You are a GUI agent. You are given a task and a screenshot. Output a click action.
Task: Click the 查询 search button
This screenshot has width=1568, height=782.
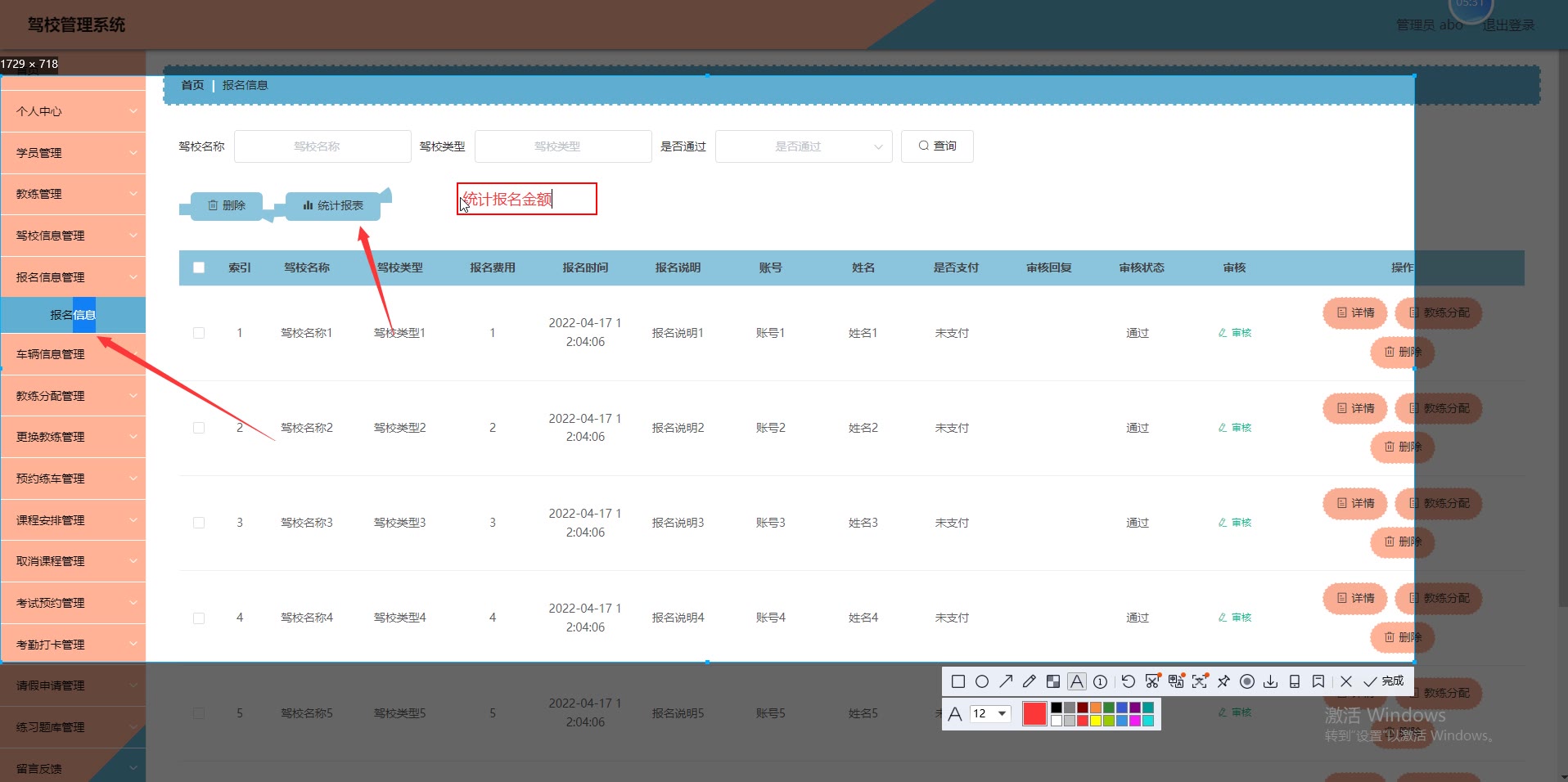pos(937,146)
